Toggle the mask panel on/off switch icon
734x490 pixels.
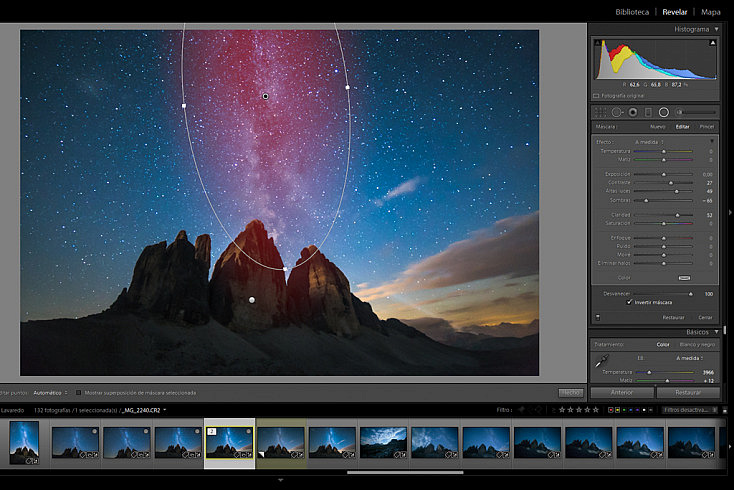click(598, 317)
